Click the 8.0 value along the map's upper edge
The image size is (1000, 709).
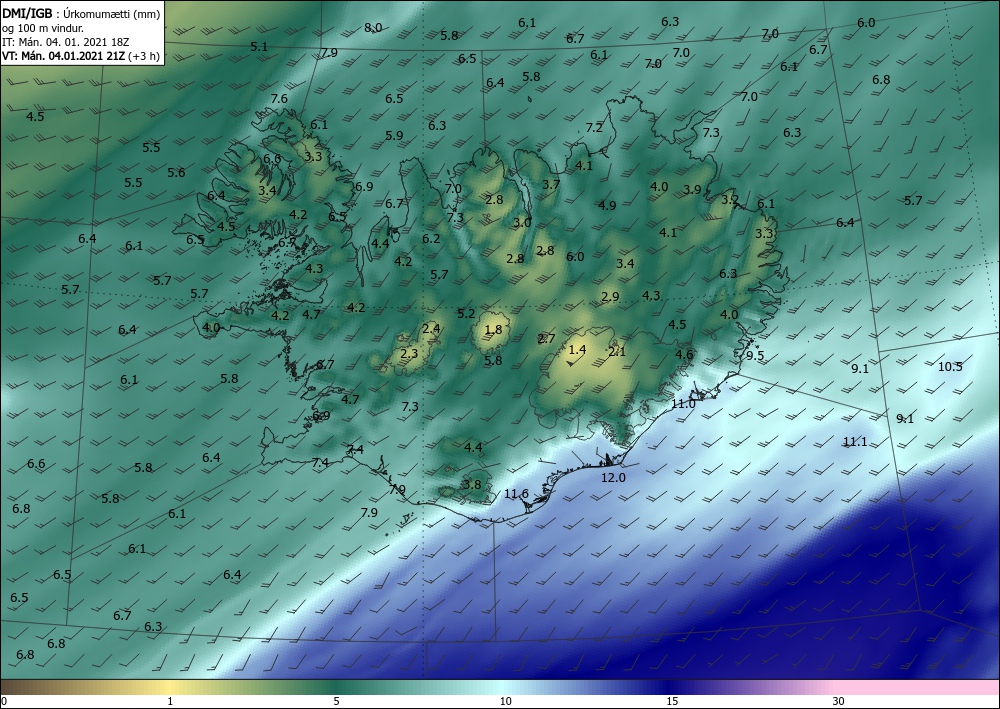point(373,27)
